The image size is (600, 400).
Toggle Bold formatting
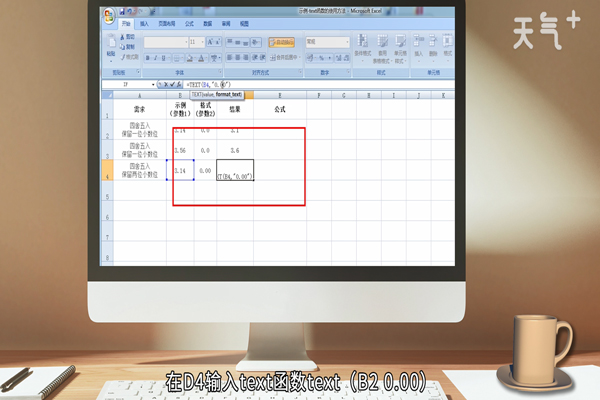[147, 57]
